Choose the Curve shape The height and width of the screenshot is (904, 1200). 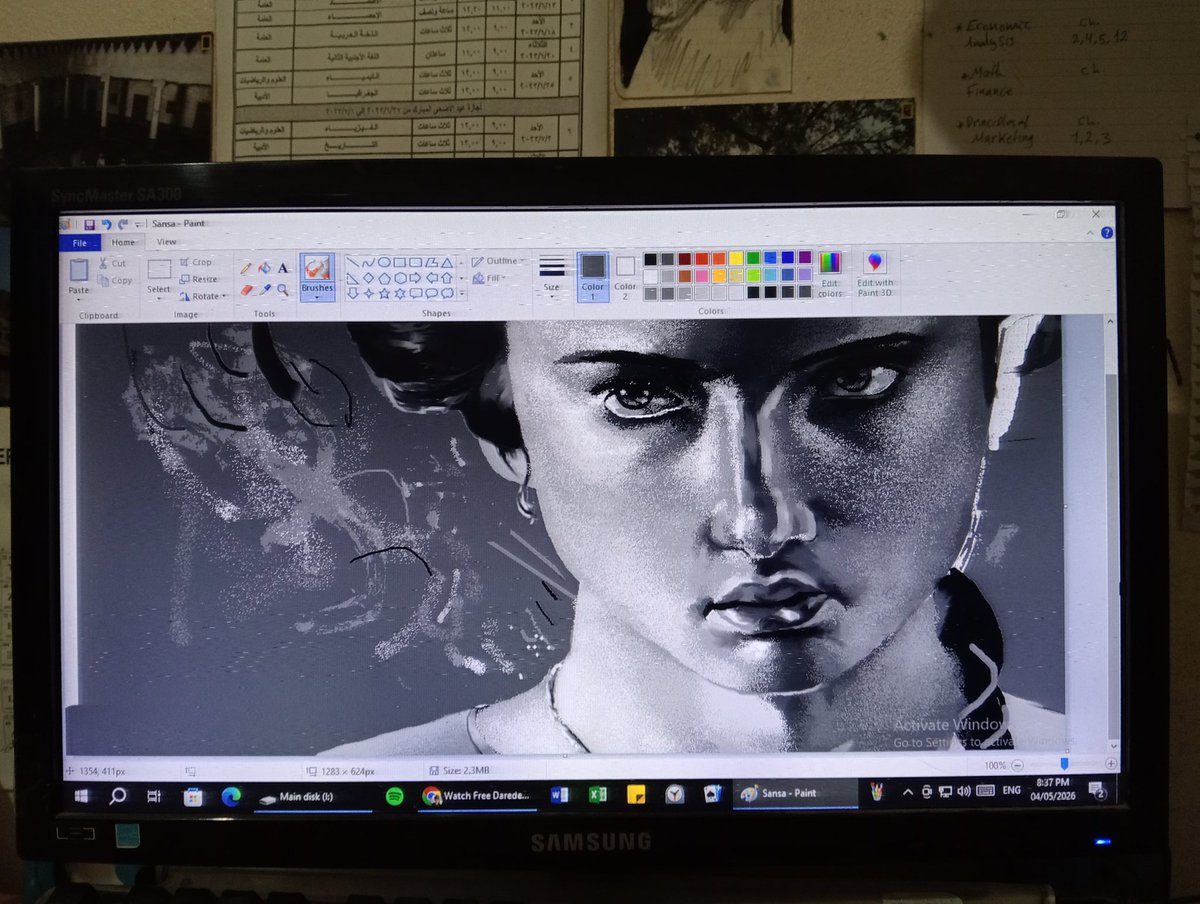click(368, 262)
